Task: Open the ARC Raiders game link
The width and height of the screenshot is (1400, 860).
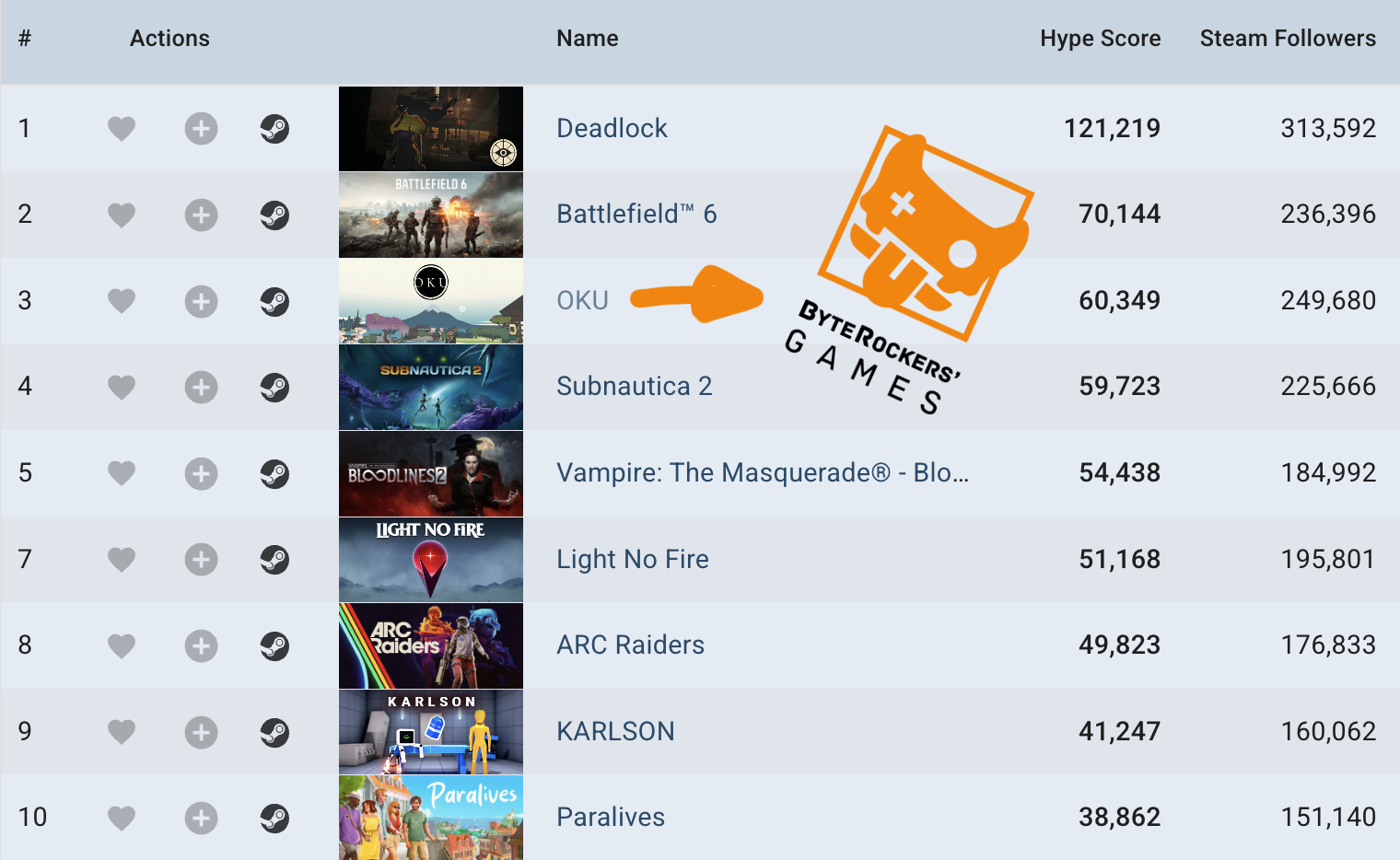Action: coord(630,645)
